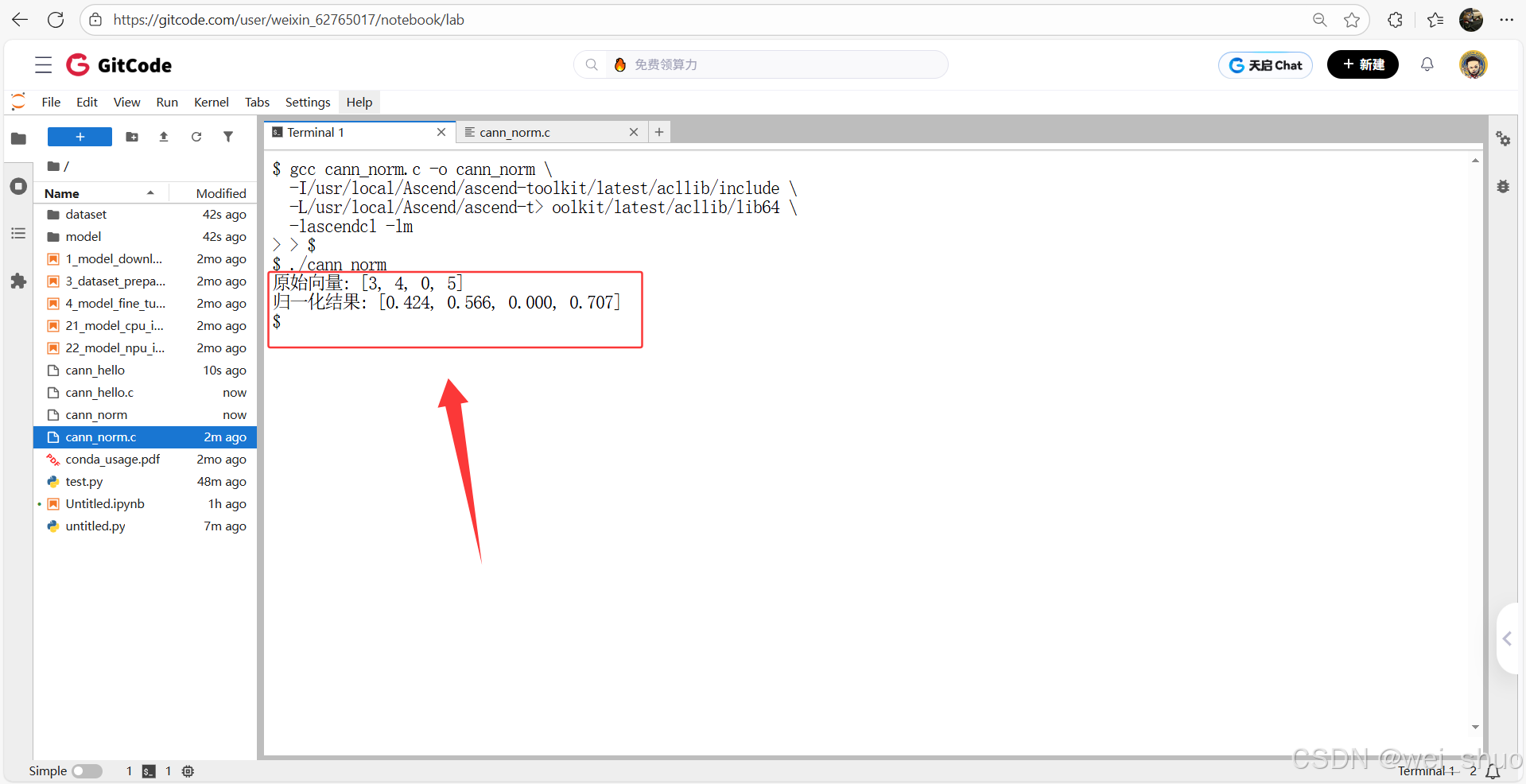The width and height of the screenshot is (1526, 784).
Task: Open the debugger bug icon panel
Action: 1503,186
